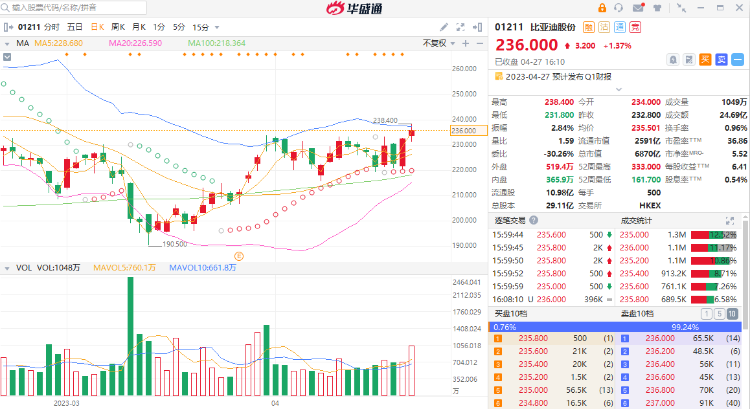
Task: Select the 1分 one-minute tab
Action: [x=159, y=27]
